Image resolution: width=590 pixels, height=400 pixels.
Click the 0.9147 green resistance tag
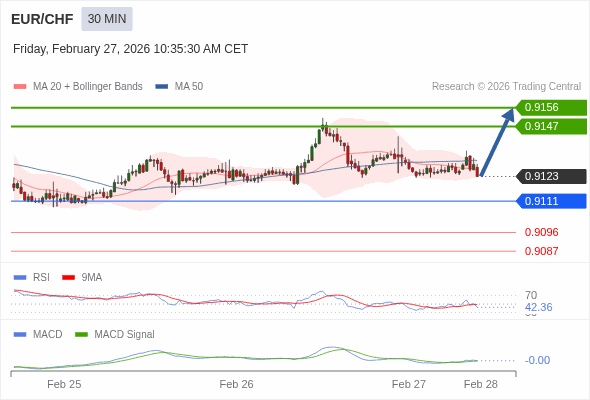pos(551,126)
